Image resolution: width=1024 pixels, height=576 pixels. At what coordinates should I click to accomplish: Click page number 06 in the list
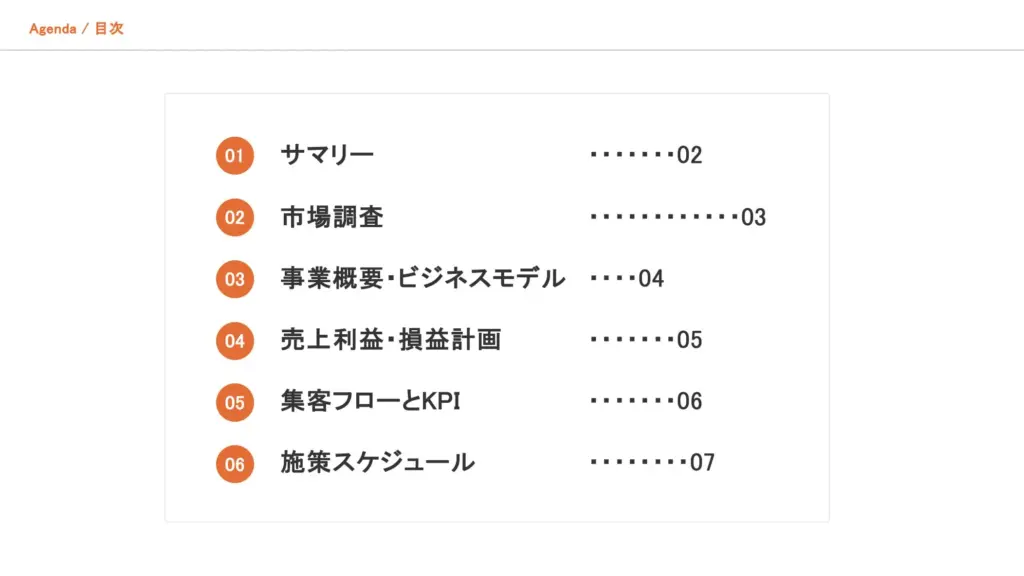690,402
